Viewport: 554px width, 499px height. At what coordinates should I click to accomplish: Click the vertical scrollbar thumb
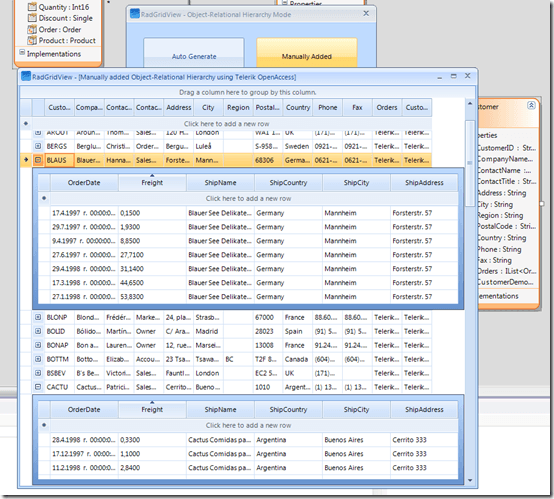(x=470, y=163)
